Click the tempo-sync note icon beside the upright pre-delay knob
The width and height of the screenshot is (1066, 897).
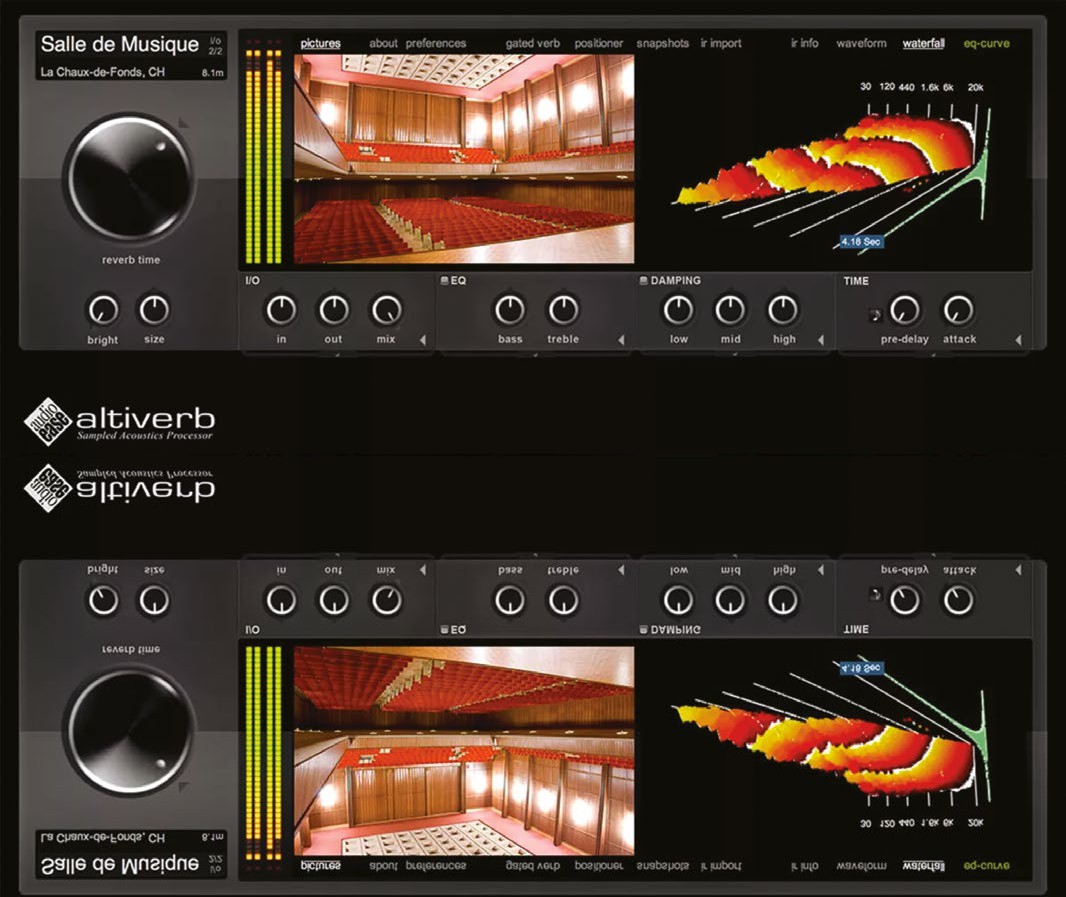876,314
